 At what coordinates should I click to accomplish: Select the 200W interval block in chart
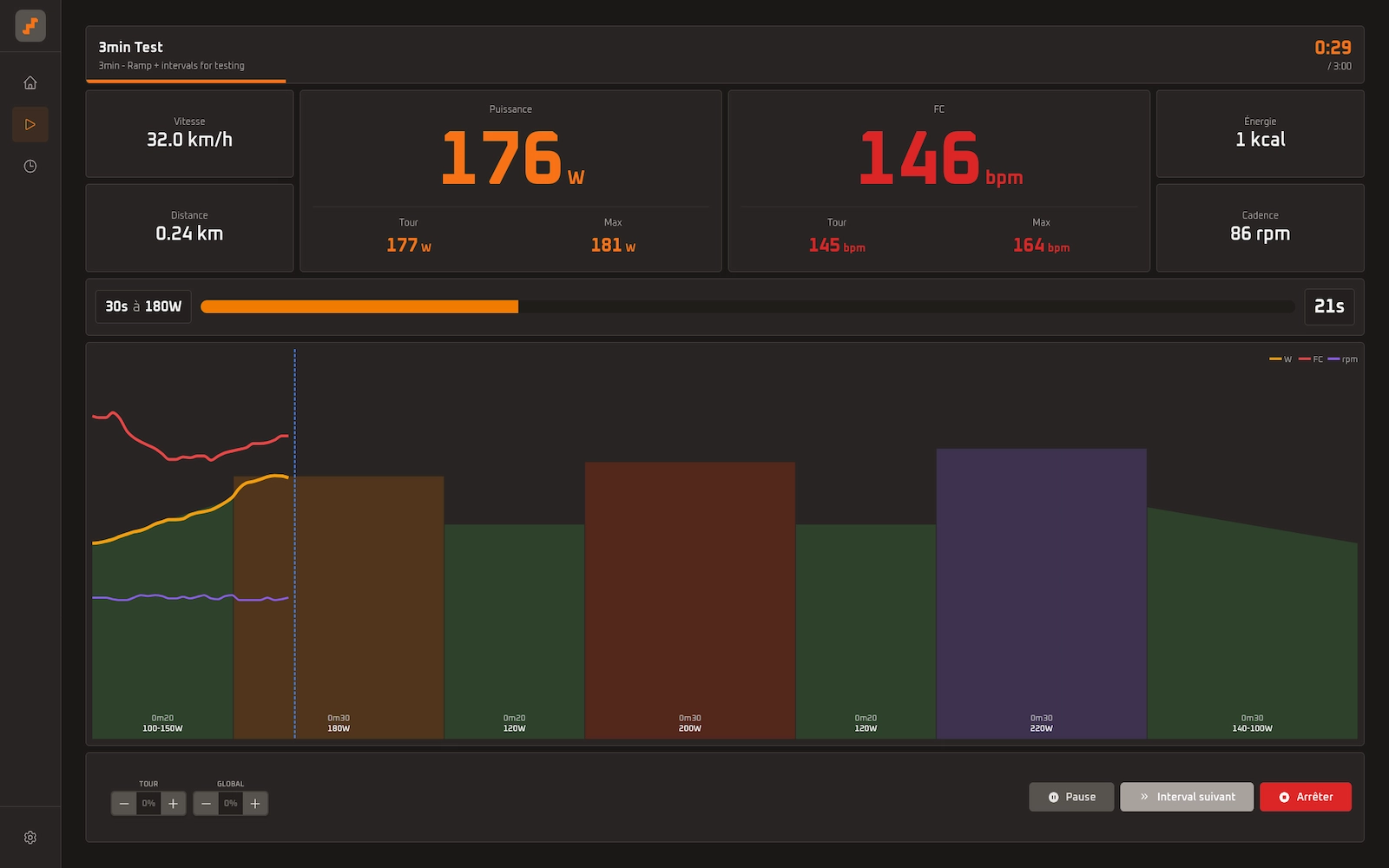pyautogui.click(x=690, y=601)
